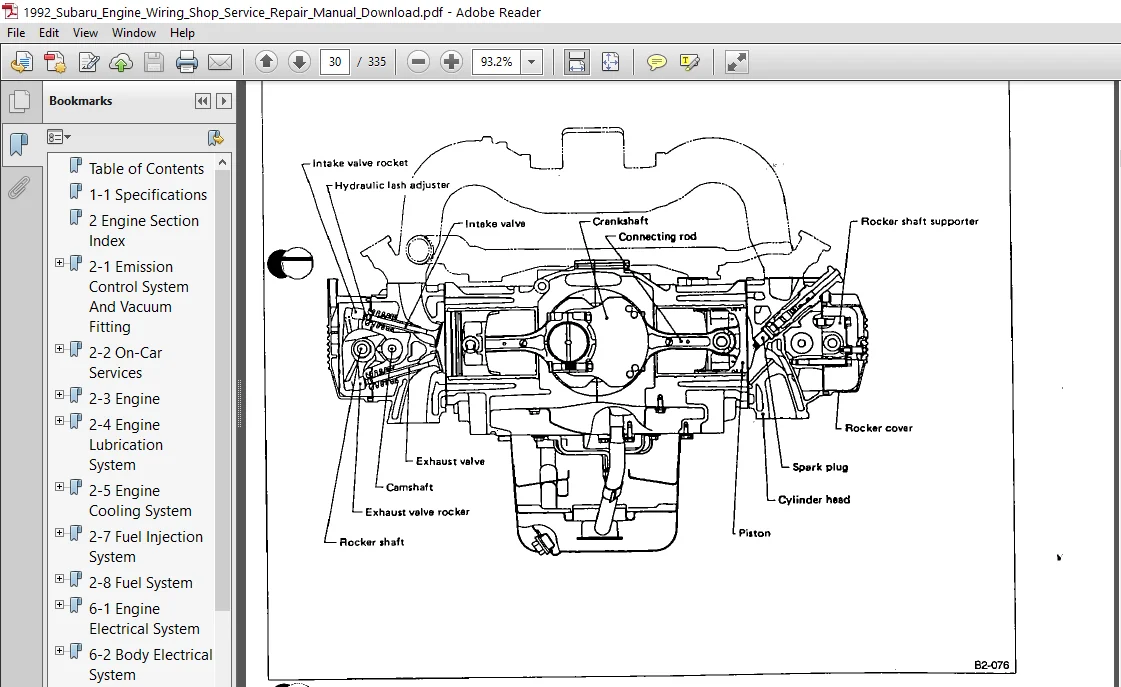Expand the 2-1 Emission Control System bookmark
This screenshot has width=1121, height=687.
click(60, 263)
